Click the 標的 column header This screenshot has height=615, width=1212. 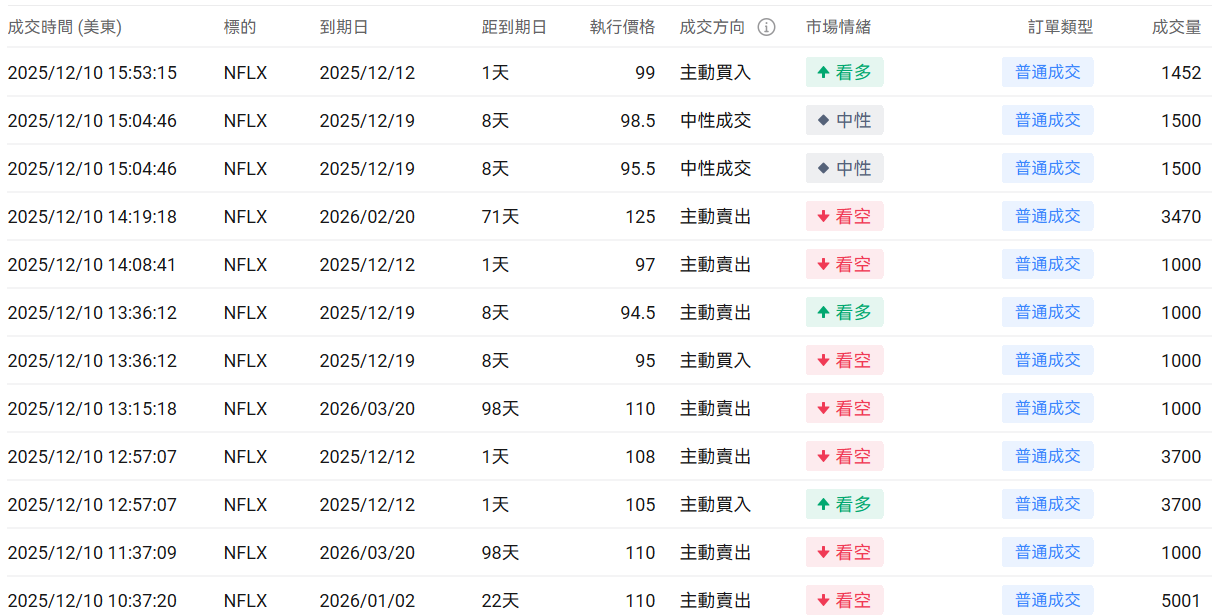pyautogui.click(x=240, y=27)
